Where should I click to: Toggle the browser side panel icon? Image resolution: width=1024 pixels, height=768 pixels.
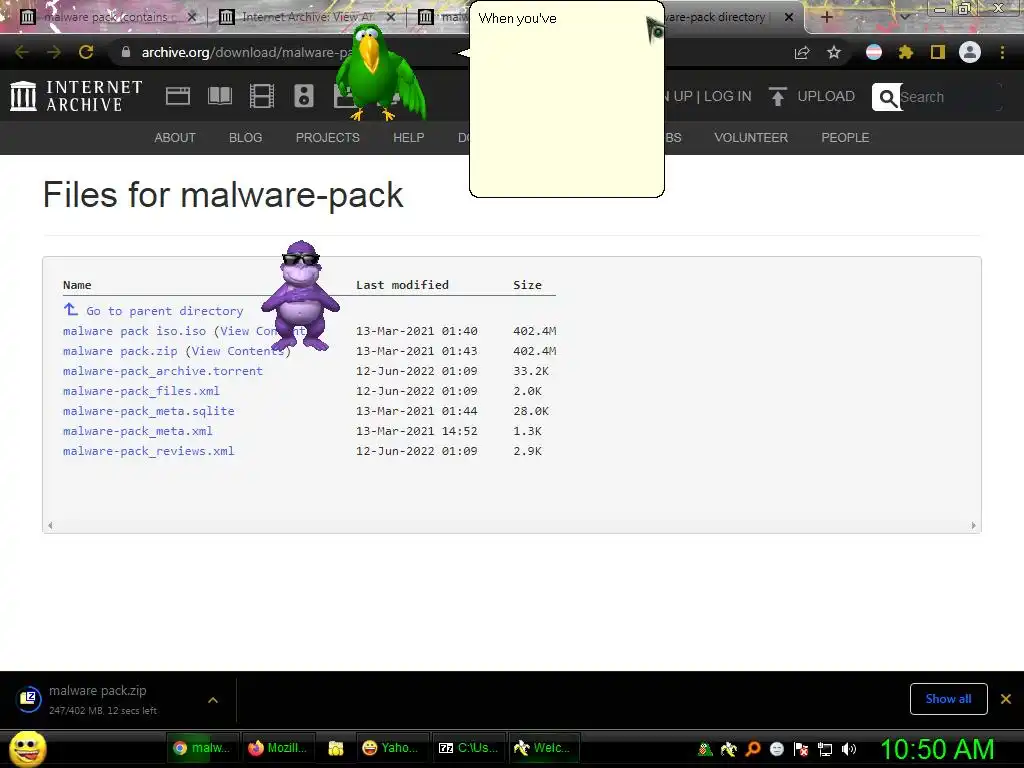(x=938, y=52)
